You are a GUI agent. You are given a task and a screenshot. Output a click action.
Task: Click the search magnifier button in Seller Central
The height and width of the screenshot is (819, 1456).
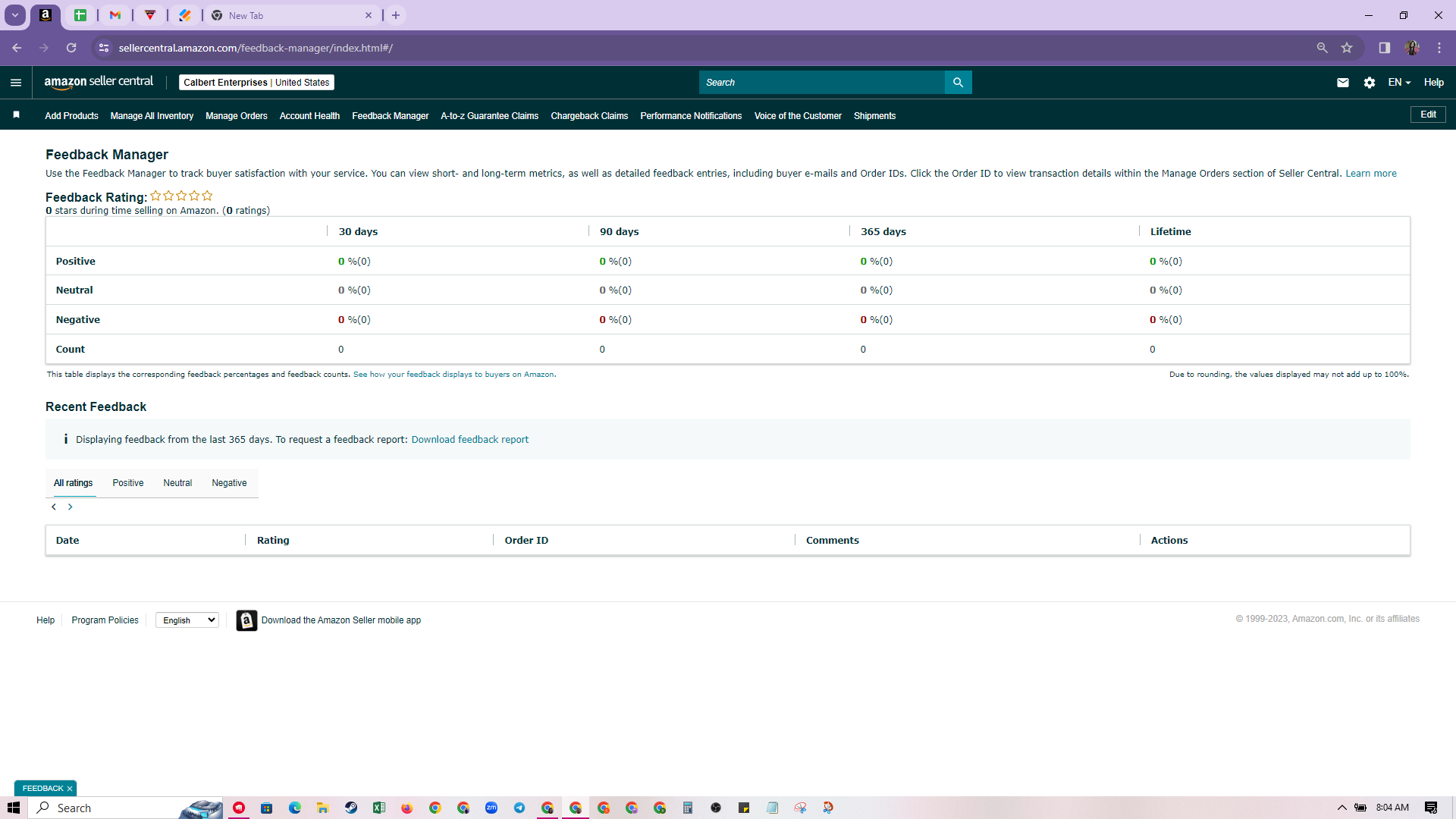pos(958,83)
